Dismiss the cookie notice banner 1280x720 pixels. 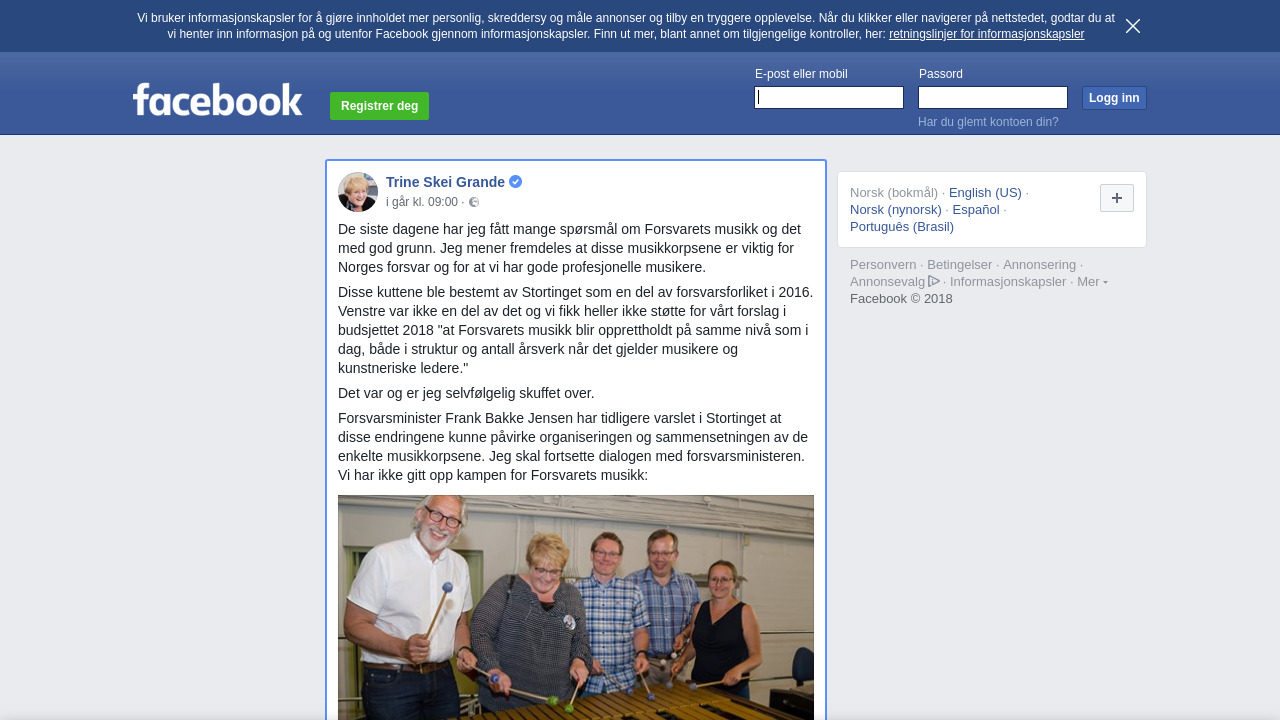1133,26
